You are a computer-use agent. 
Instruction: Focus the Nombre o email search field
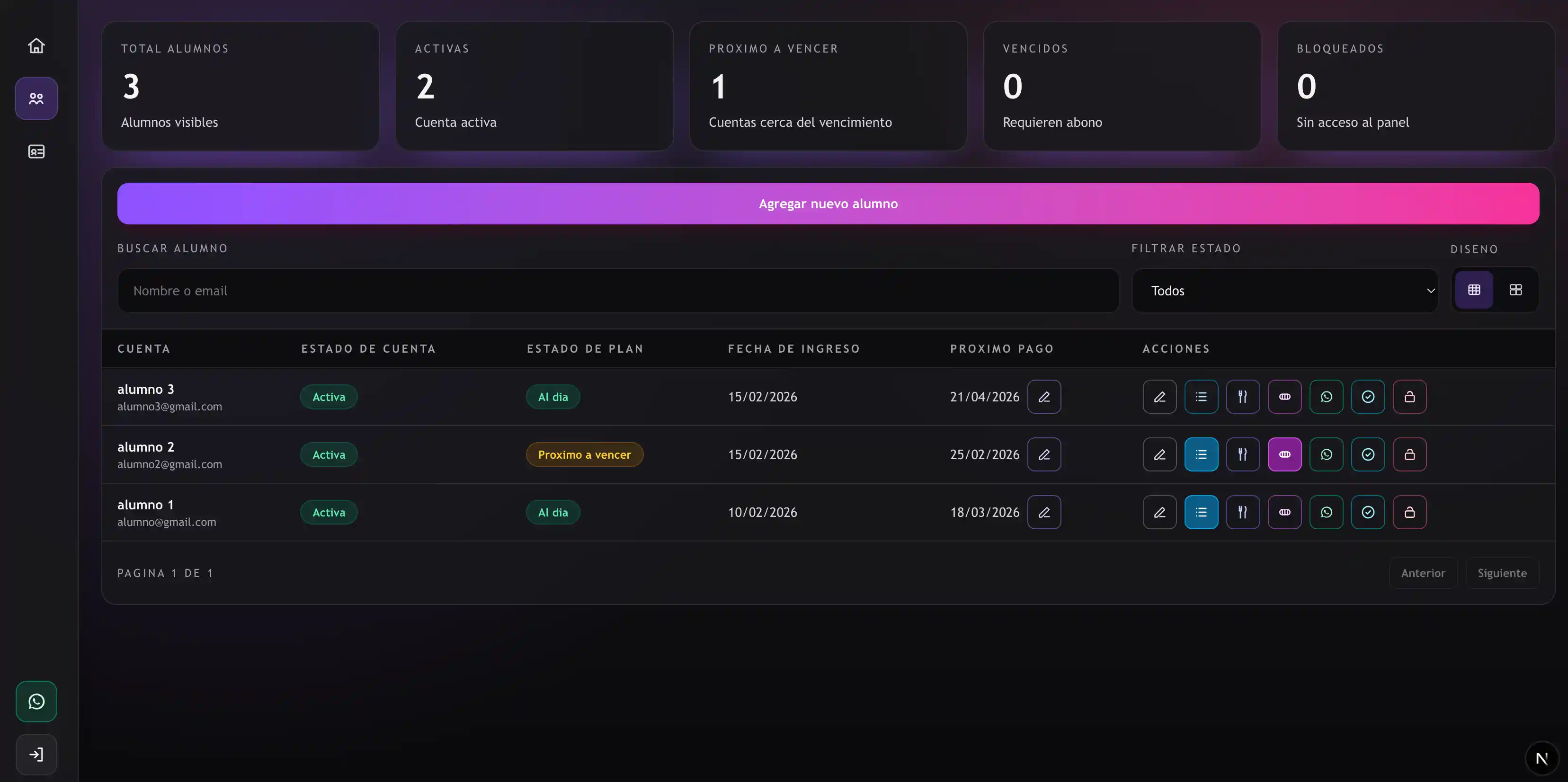(x=618, y=291)
